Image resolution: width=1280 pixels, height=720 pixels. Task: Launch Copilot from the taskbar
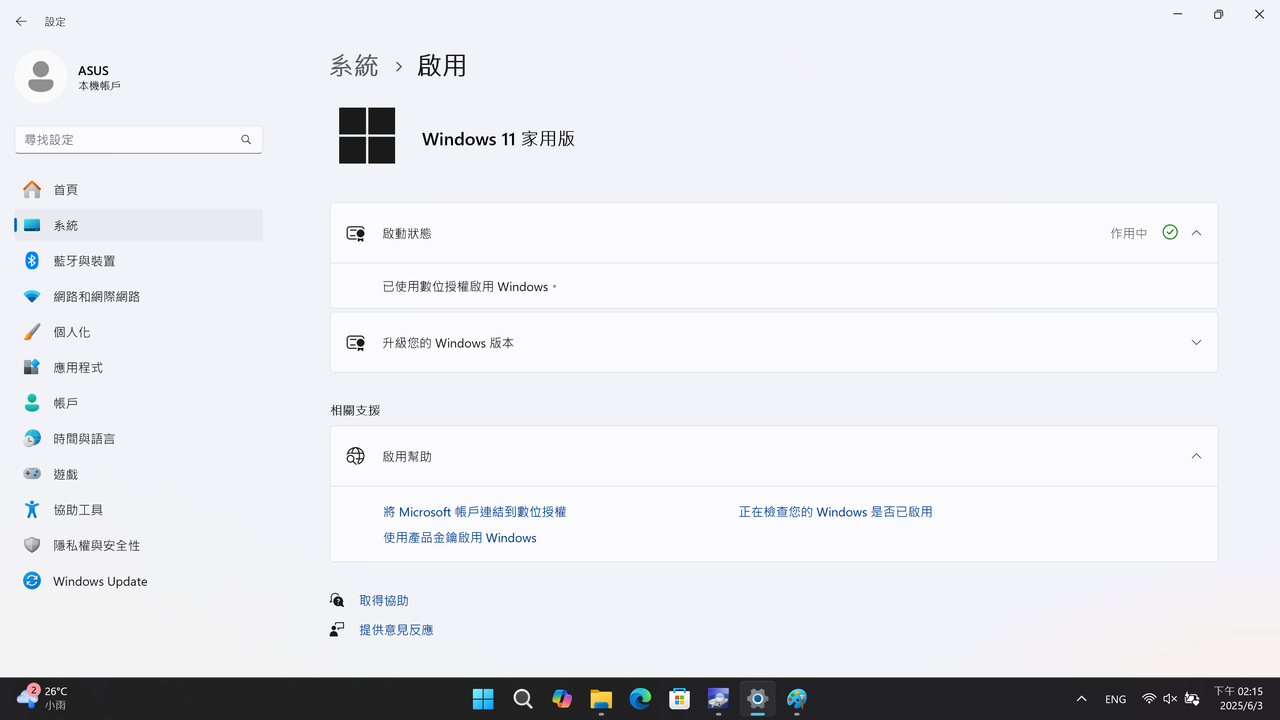coord(561,699)
